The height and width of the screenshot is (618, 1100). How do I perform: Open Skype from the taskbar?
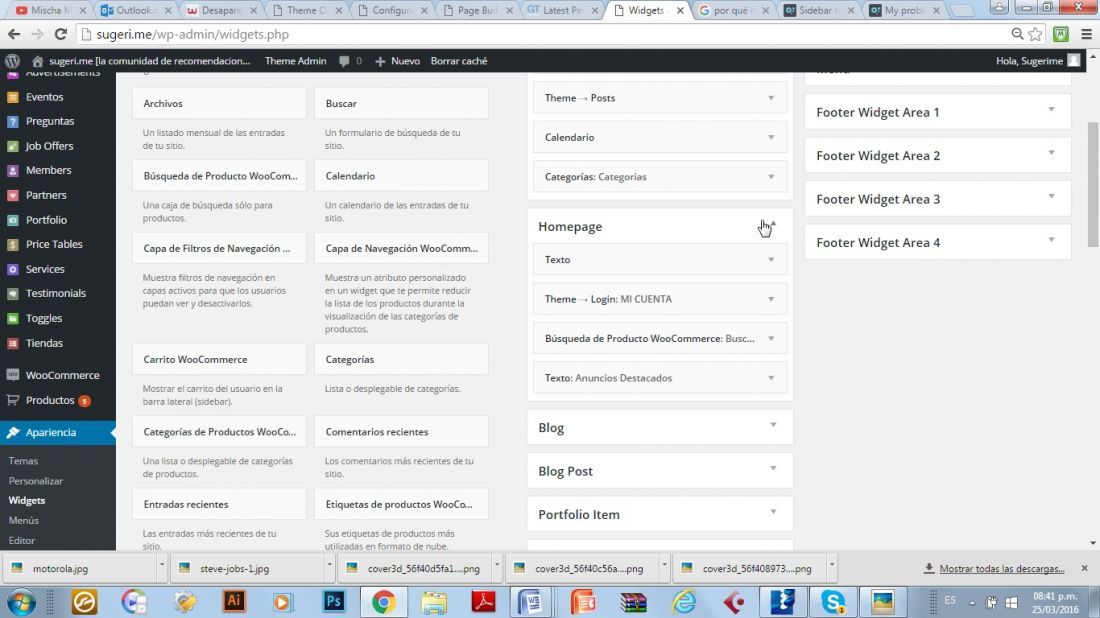pos(833,602)
